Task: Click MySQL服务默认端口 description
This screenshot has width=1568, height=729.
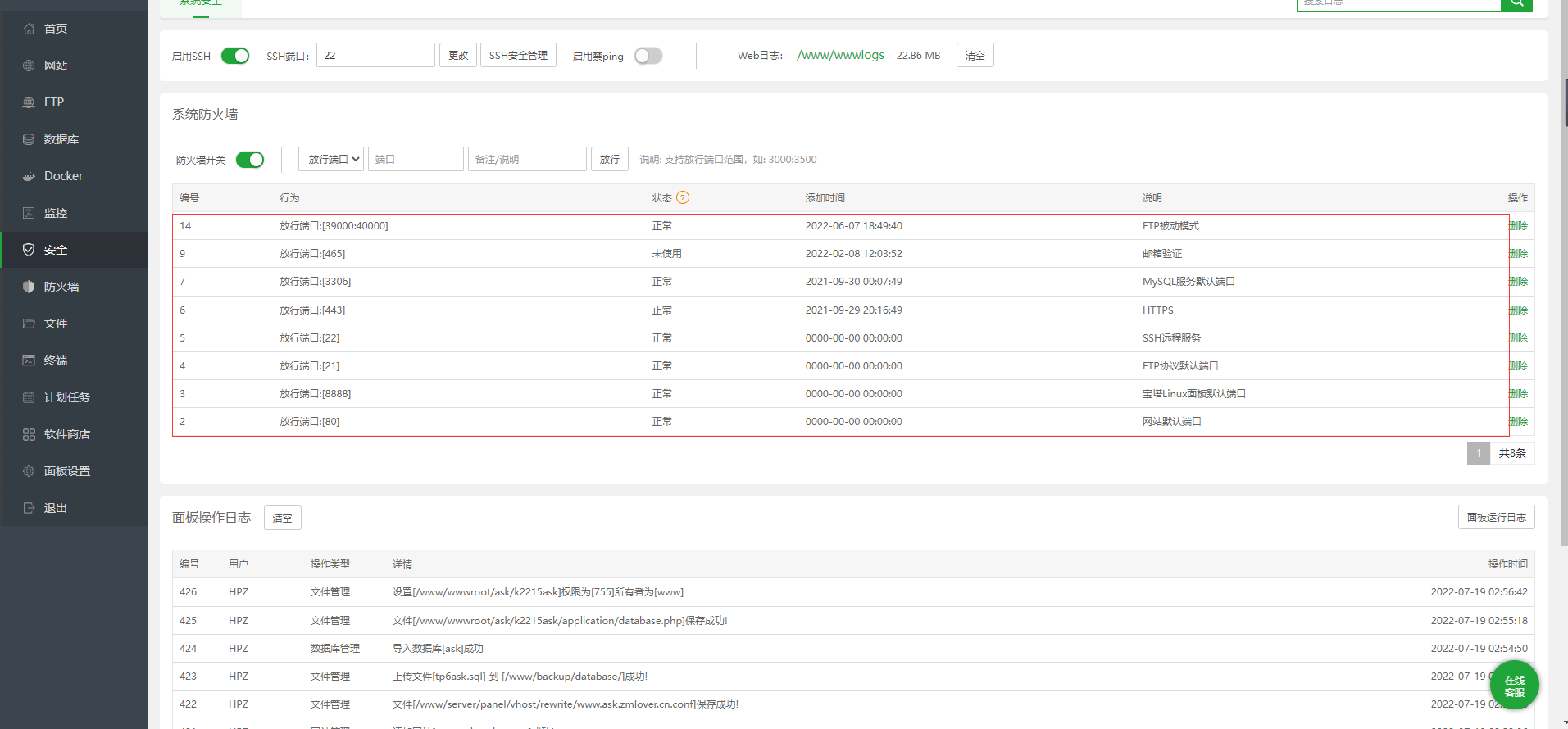Action: click(x=1188, y=282)
